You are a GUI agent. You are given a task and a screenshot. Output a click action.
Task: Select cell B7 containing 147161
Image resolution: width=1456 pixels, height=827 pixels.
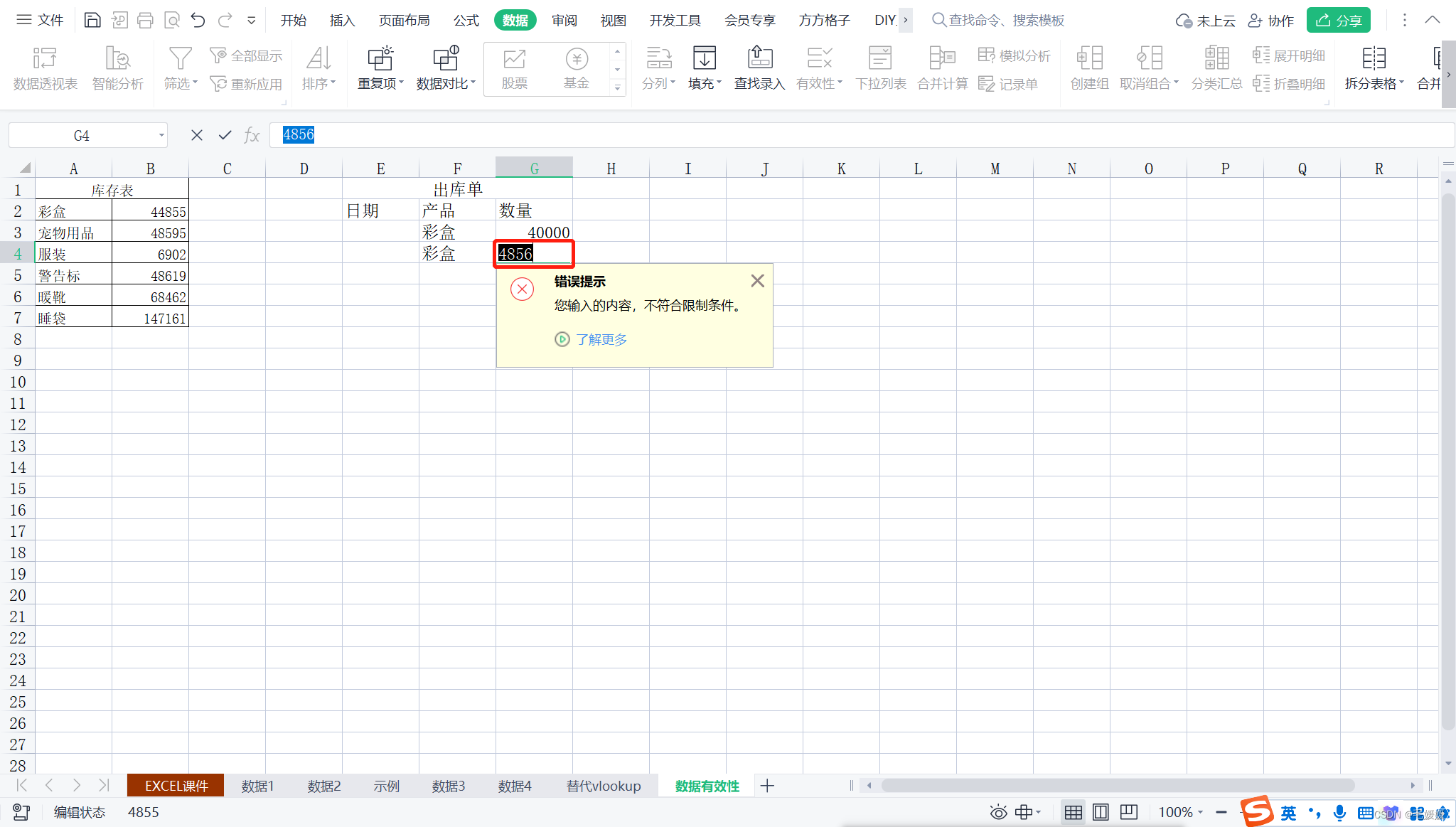tap(150, 318)
